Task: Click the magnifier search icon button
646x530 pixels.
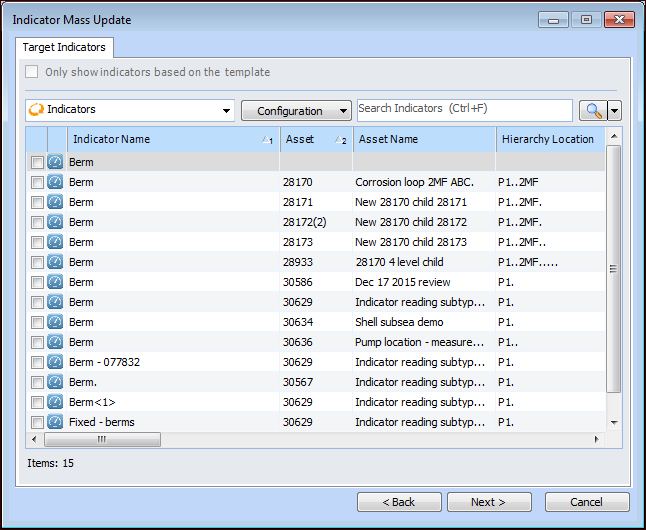Action: [x=592, y=111]
